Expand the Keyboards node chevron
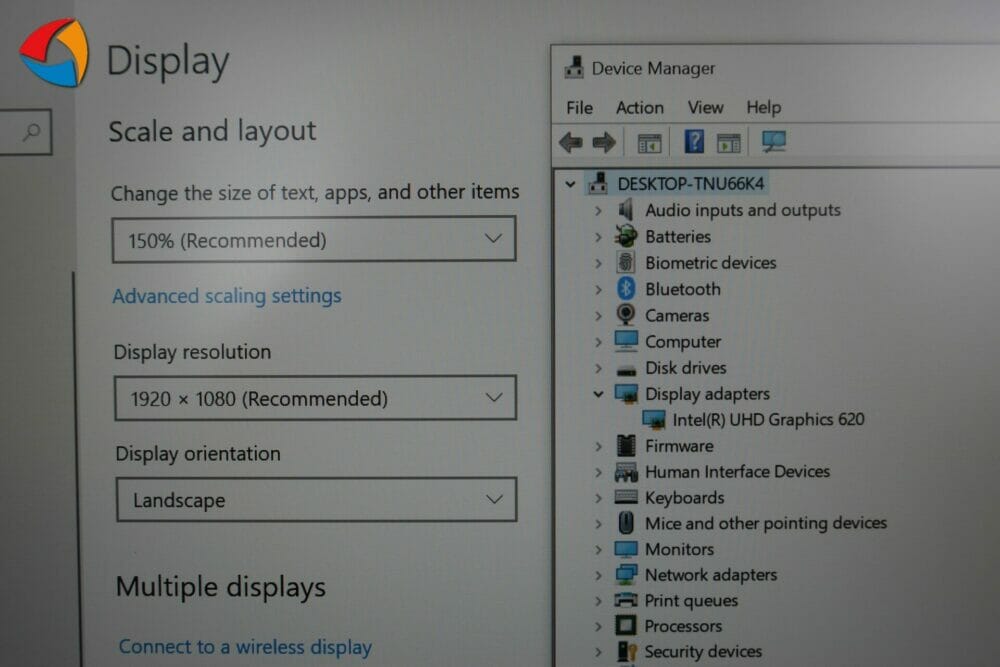1000x667 pixels. coord(598,497)
